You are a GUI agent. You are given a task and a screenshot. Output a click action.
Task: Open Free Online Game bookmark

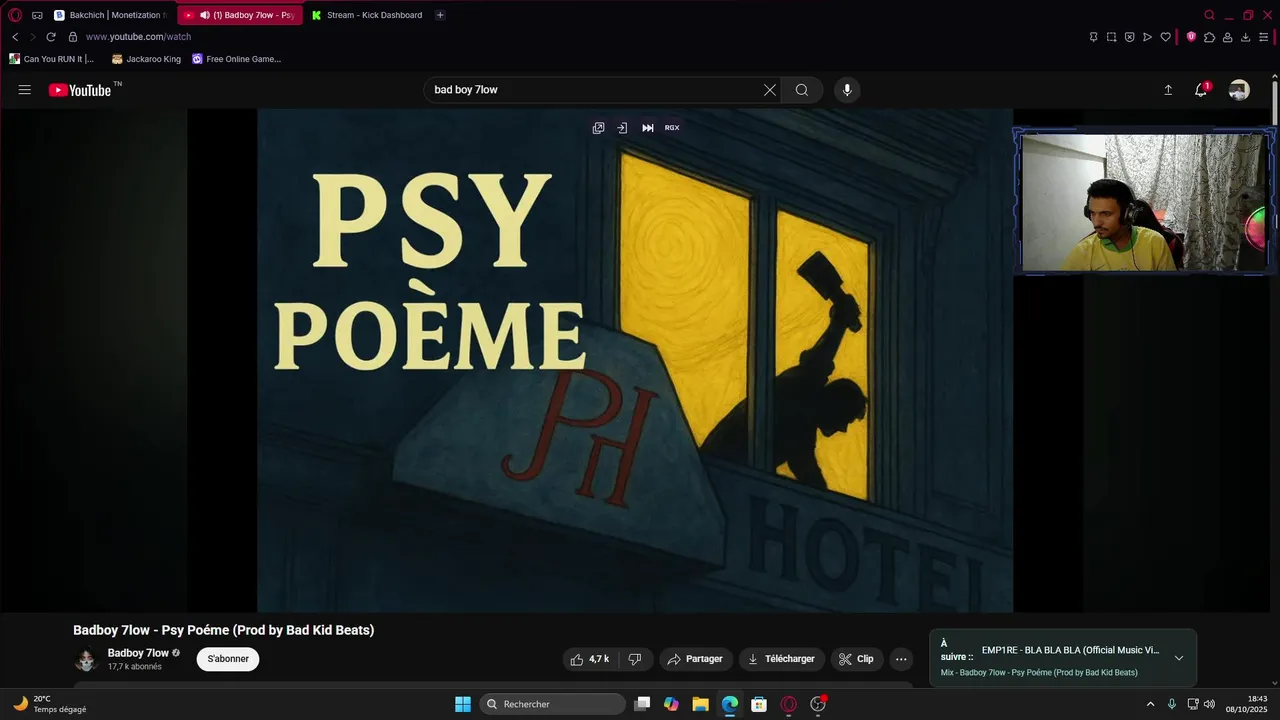[x=236, y=59]
